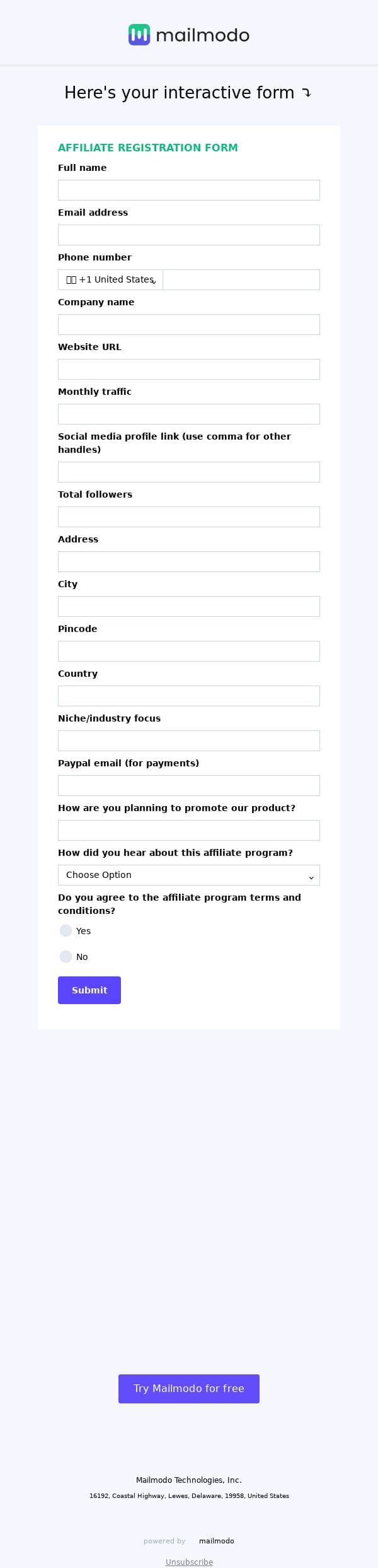The image size is (378, 1568).
Task: Focus the Paypal email field
Action: (x=189, y=786)
